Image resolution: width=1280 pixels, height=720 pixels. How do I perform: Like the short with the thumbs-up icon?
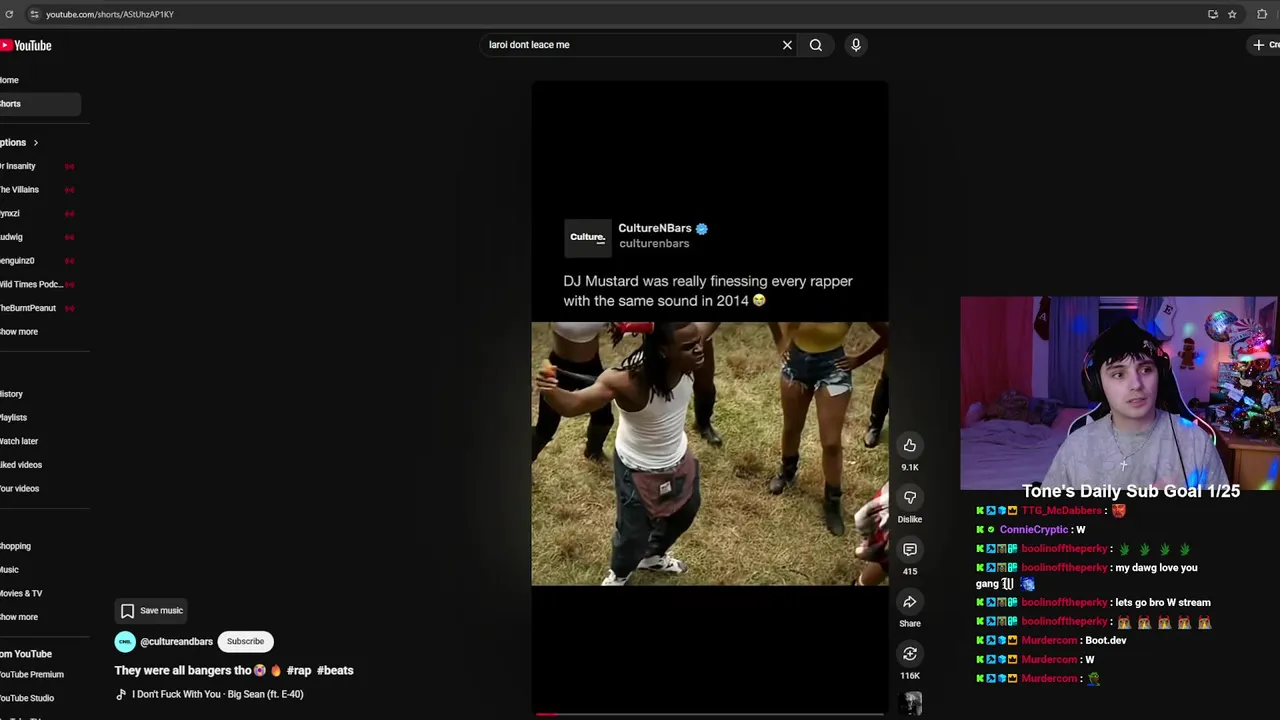[910, 445]
